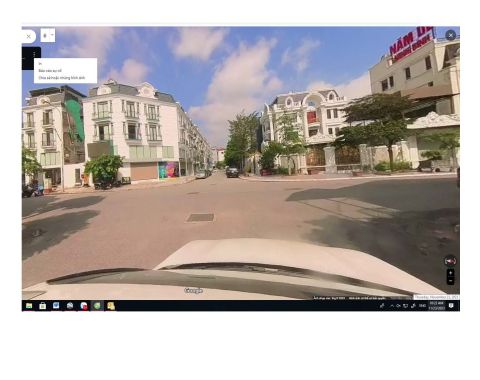The height and width of the screenshot is (380, 480).
Task: Click the taskbar clock and date
Action: coord(437,306)
